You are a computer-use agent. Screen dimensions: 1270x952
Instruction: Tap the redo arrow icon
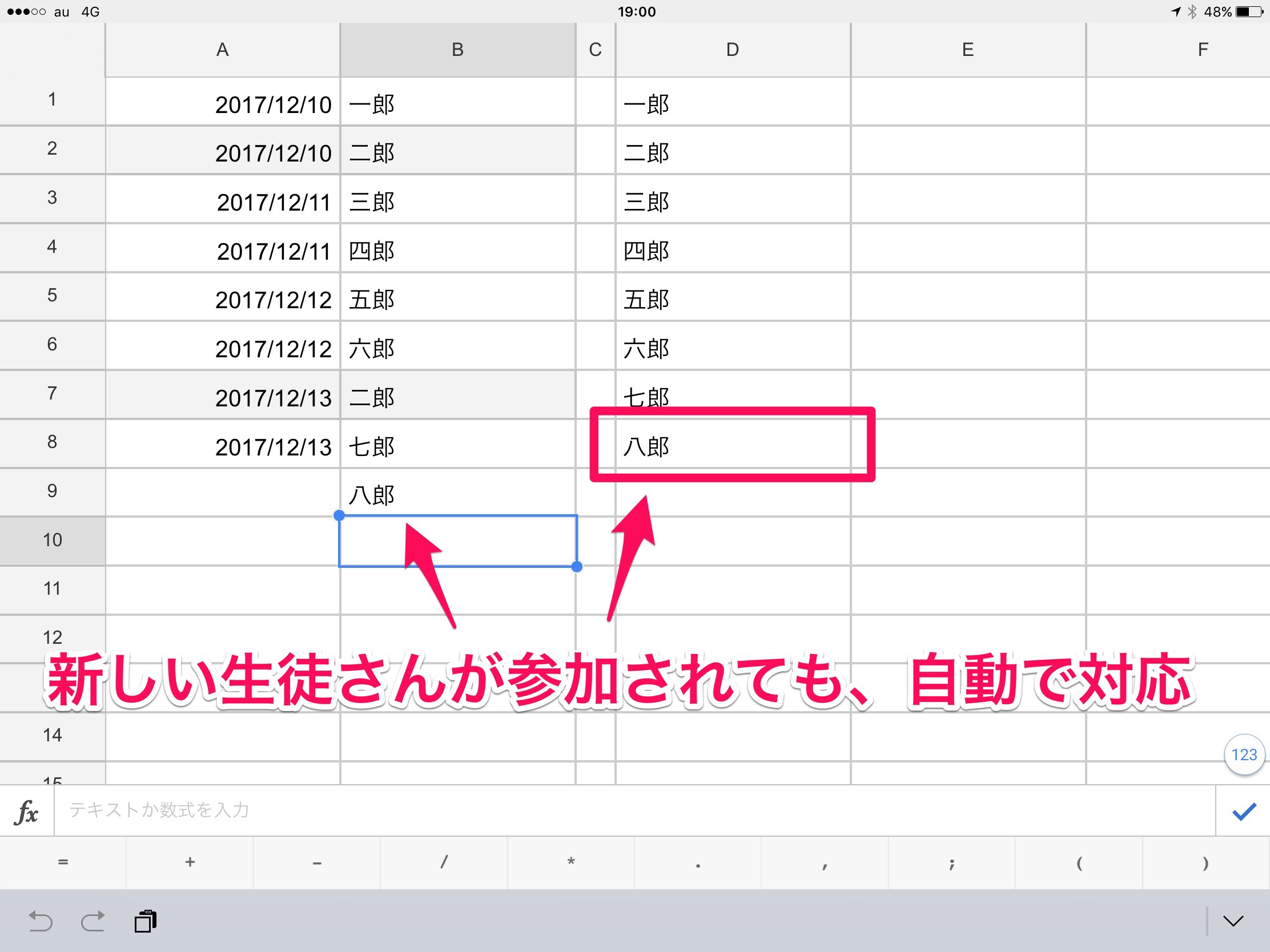(x=93, y=921)
